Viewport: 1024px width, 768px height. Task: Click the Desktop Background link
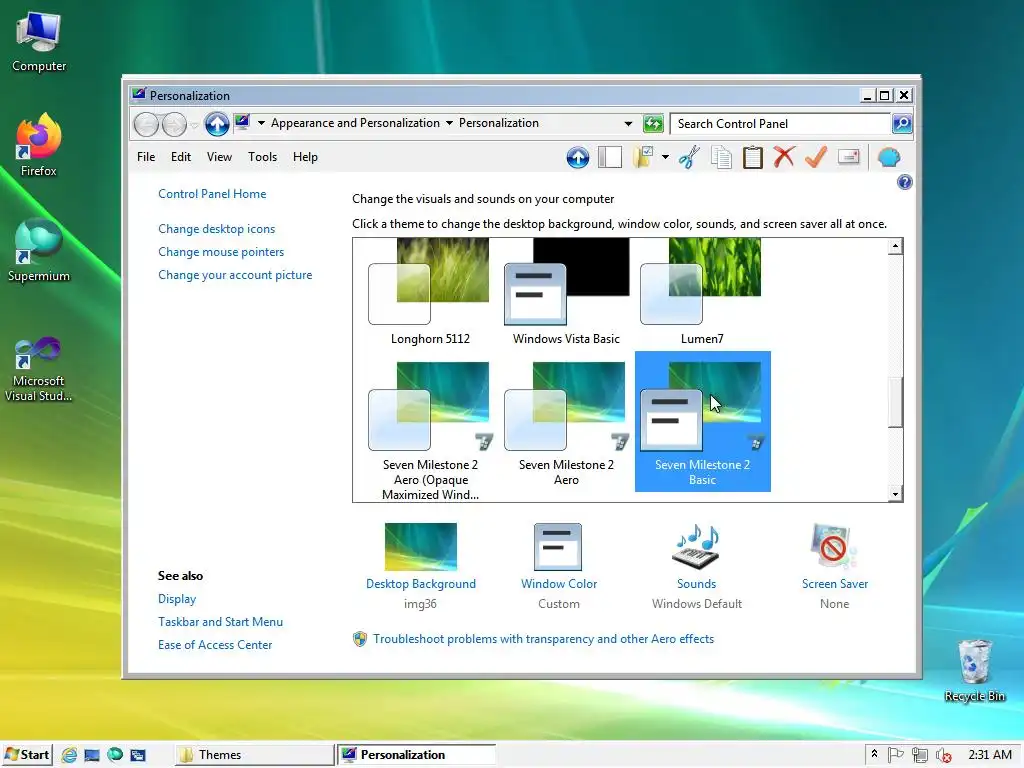coord(421,584)
